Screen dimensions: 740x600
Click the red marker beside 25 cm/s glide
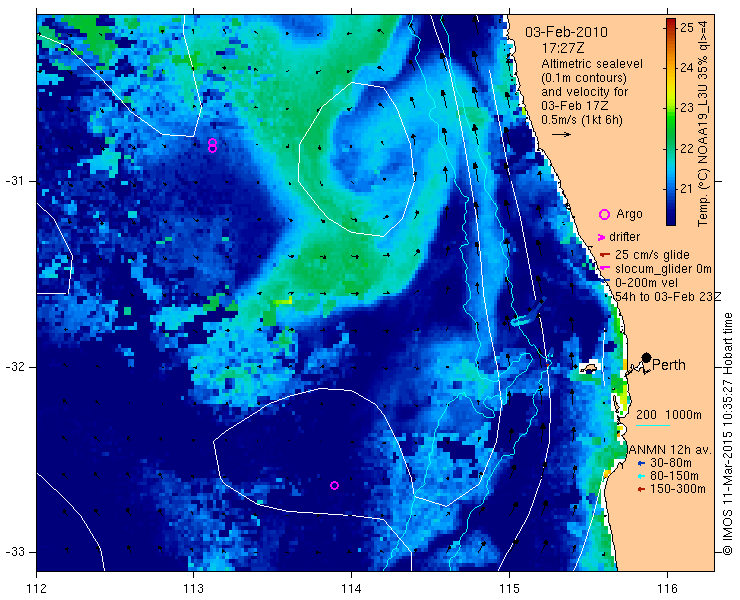click(605, 255)
